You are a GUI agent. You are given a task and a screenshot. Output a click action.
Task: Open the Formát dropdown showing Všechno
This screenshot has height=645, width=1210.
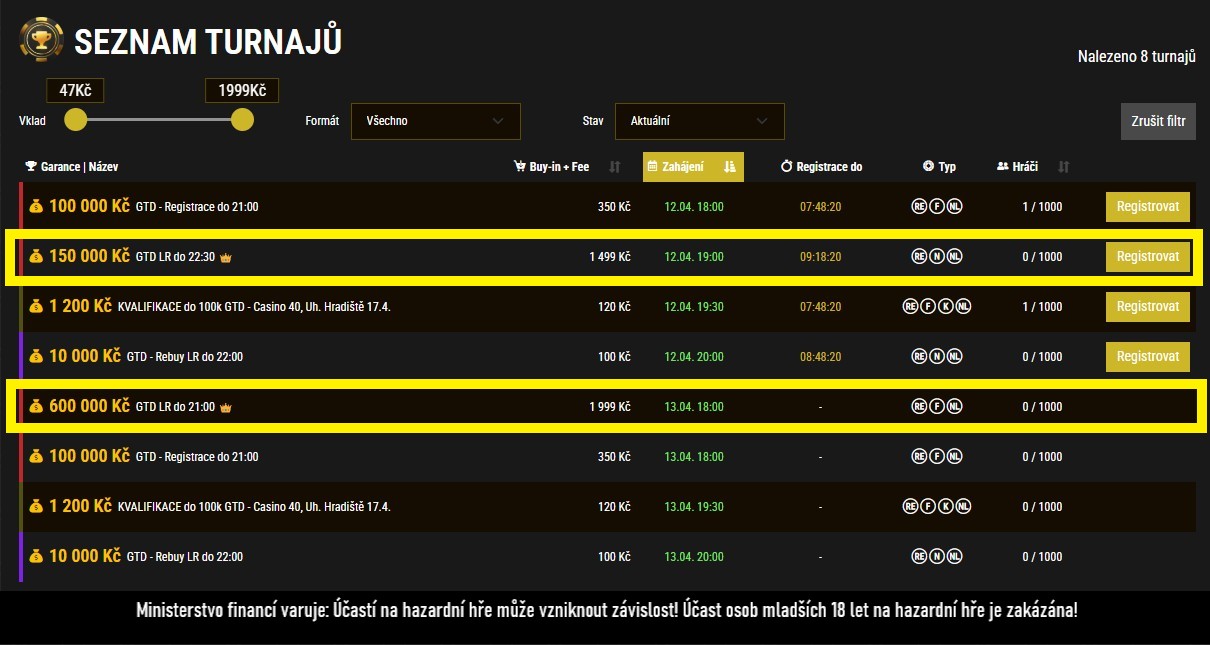436,121
